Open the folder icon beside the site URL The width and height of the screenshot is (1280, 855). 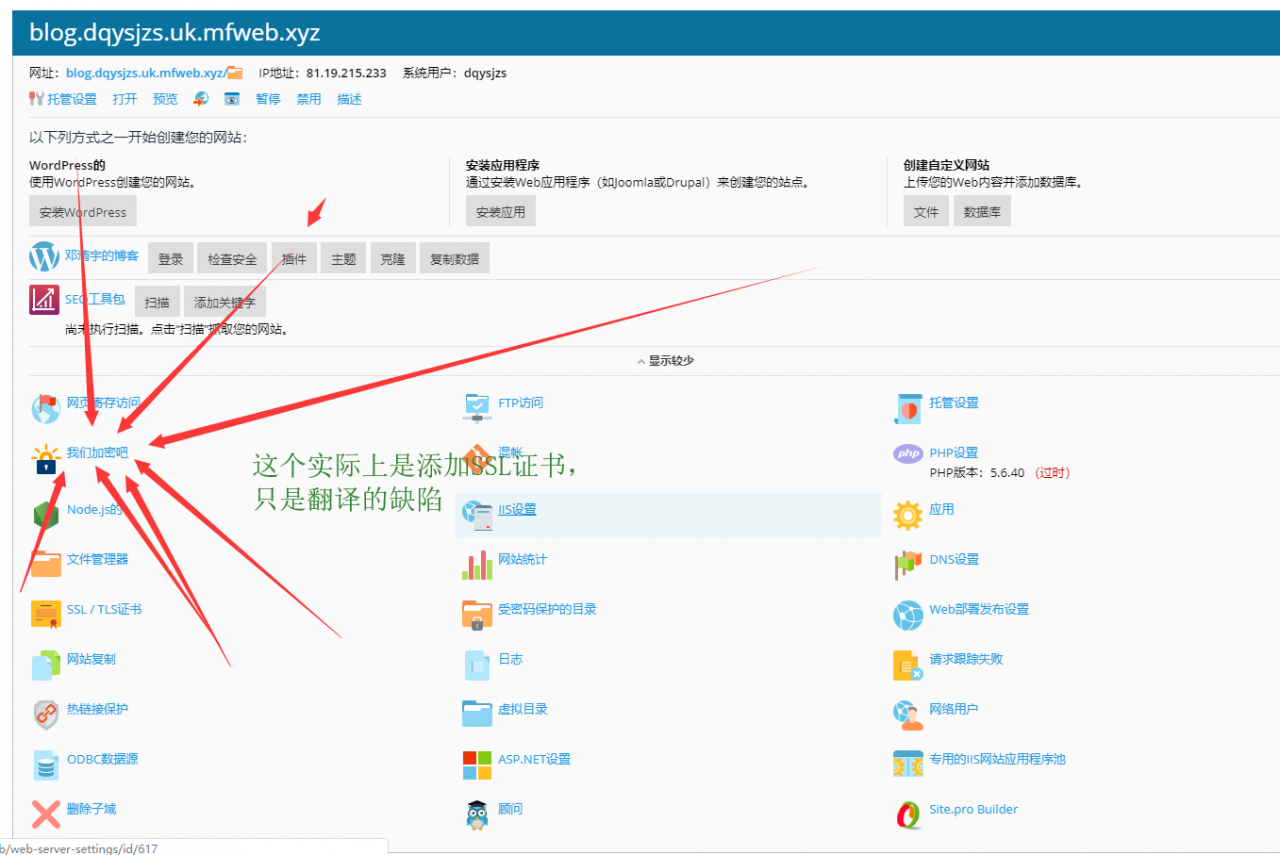click(235, 73)
